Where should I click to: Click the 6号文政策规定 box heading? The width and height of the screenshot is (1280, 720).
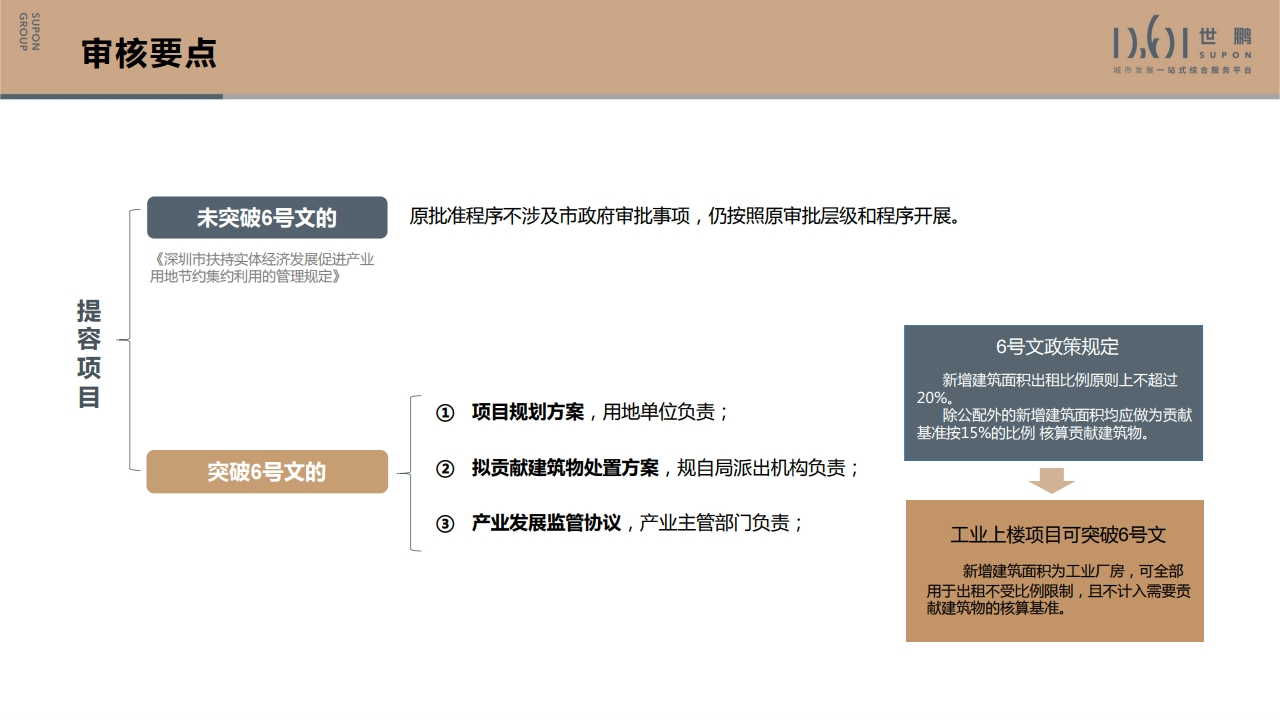coord(1057,347)
